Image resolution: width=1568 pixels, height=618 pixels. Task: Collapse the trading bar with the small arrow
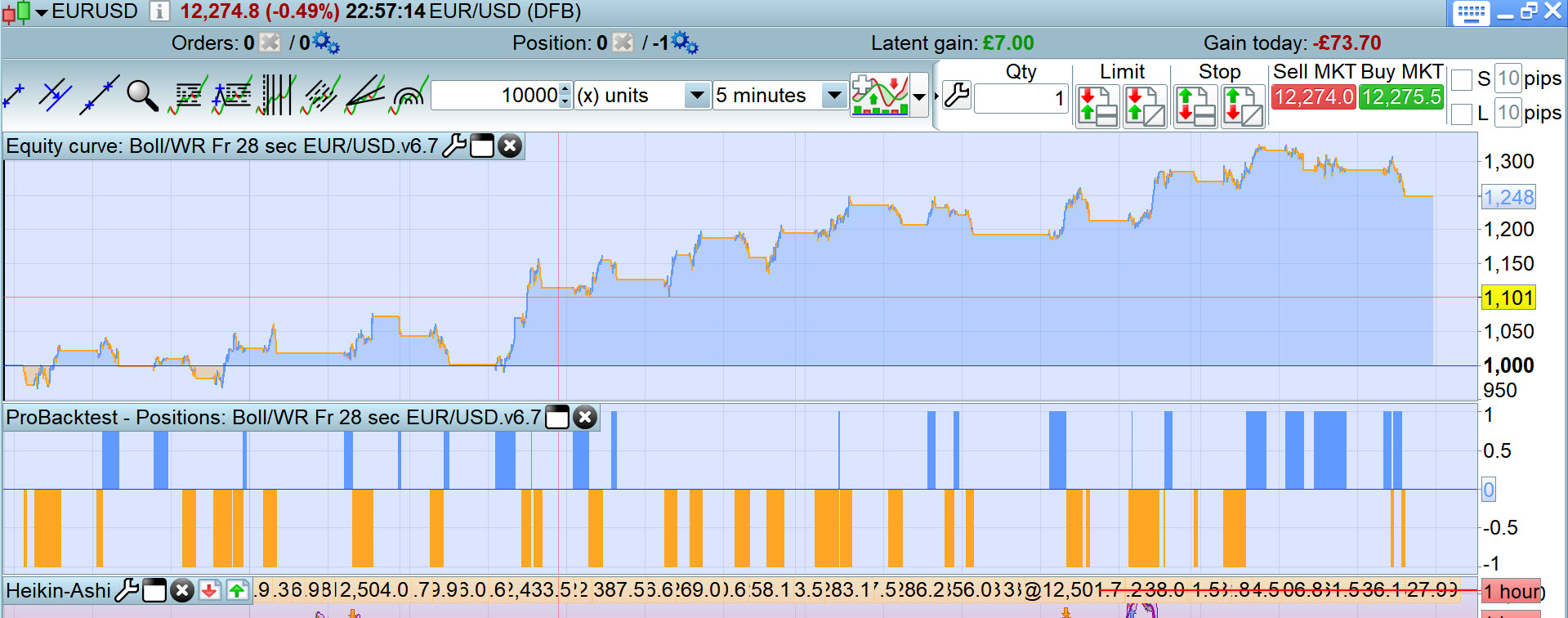point(936,96)
